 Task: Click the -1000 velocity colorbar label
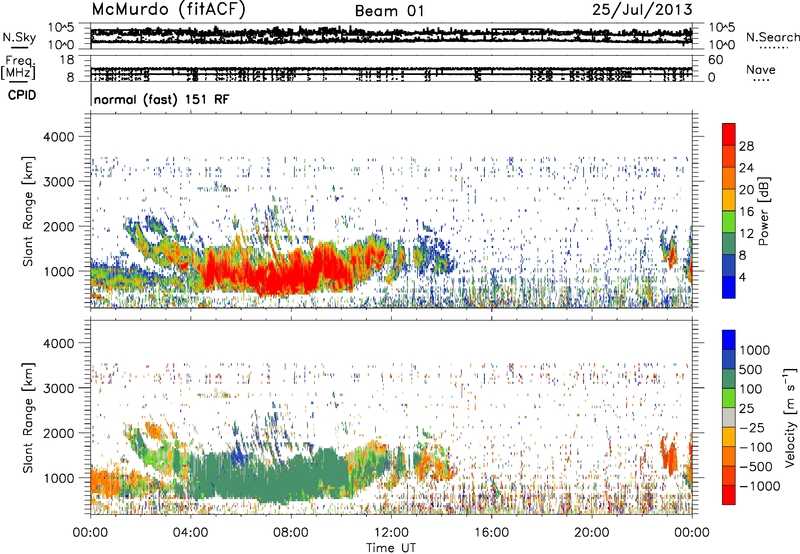pos(759,486)
